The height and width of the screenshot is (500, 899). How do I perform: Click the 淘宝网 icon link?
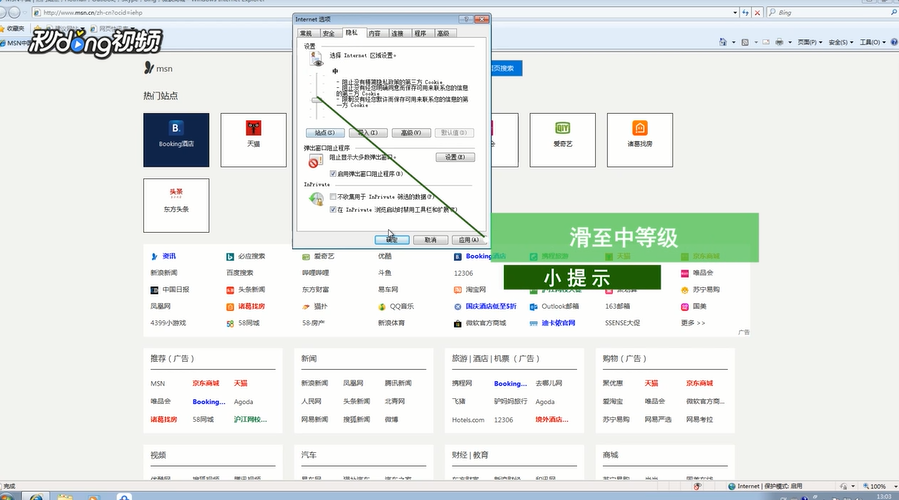pos(458,290)
